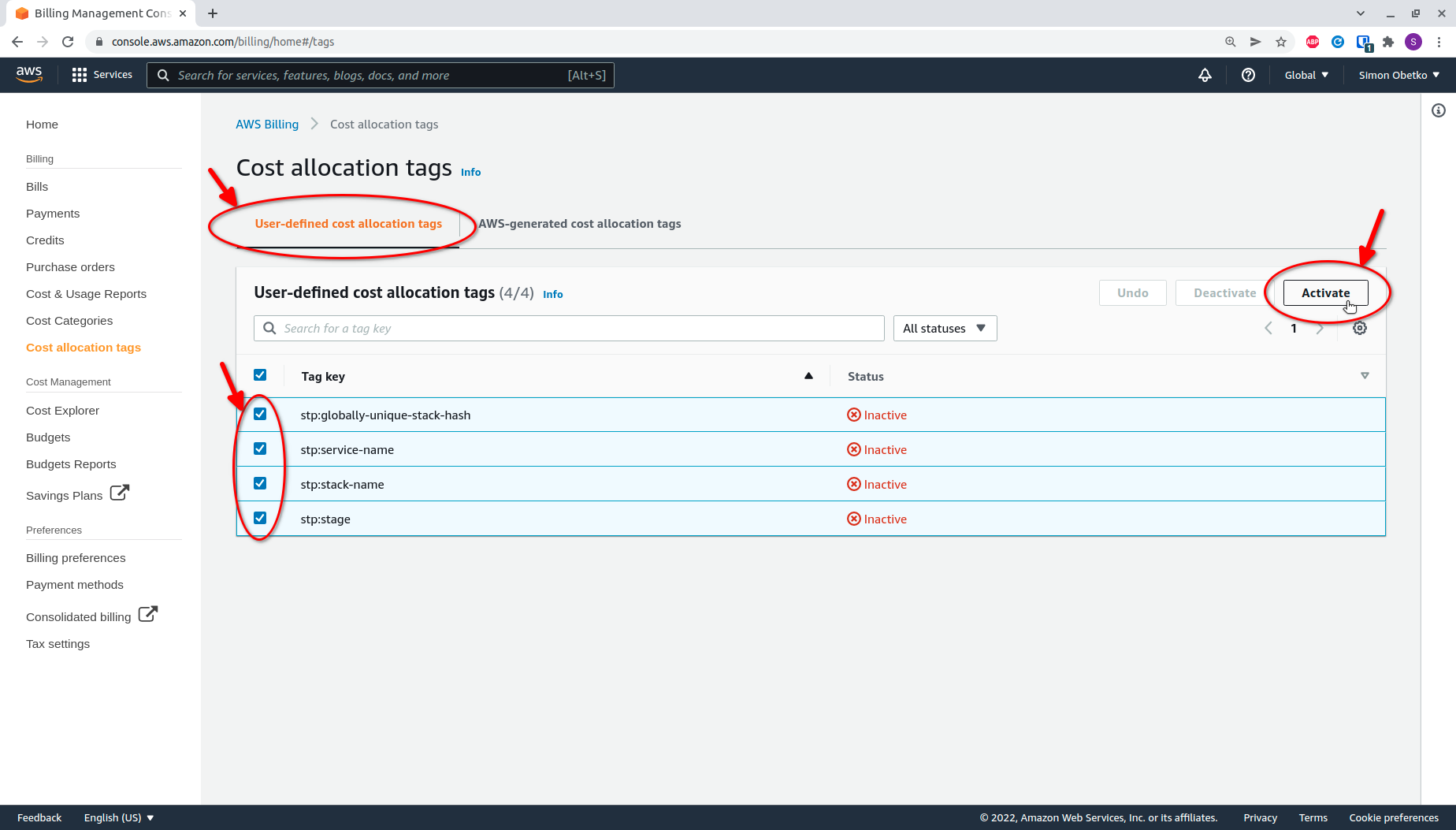Click the share arrow icon in address bar

1256,42
